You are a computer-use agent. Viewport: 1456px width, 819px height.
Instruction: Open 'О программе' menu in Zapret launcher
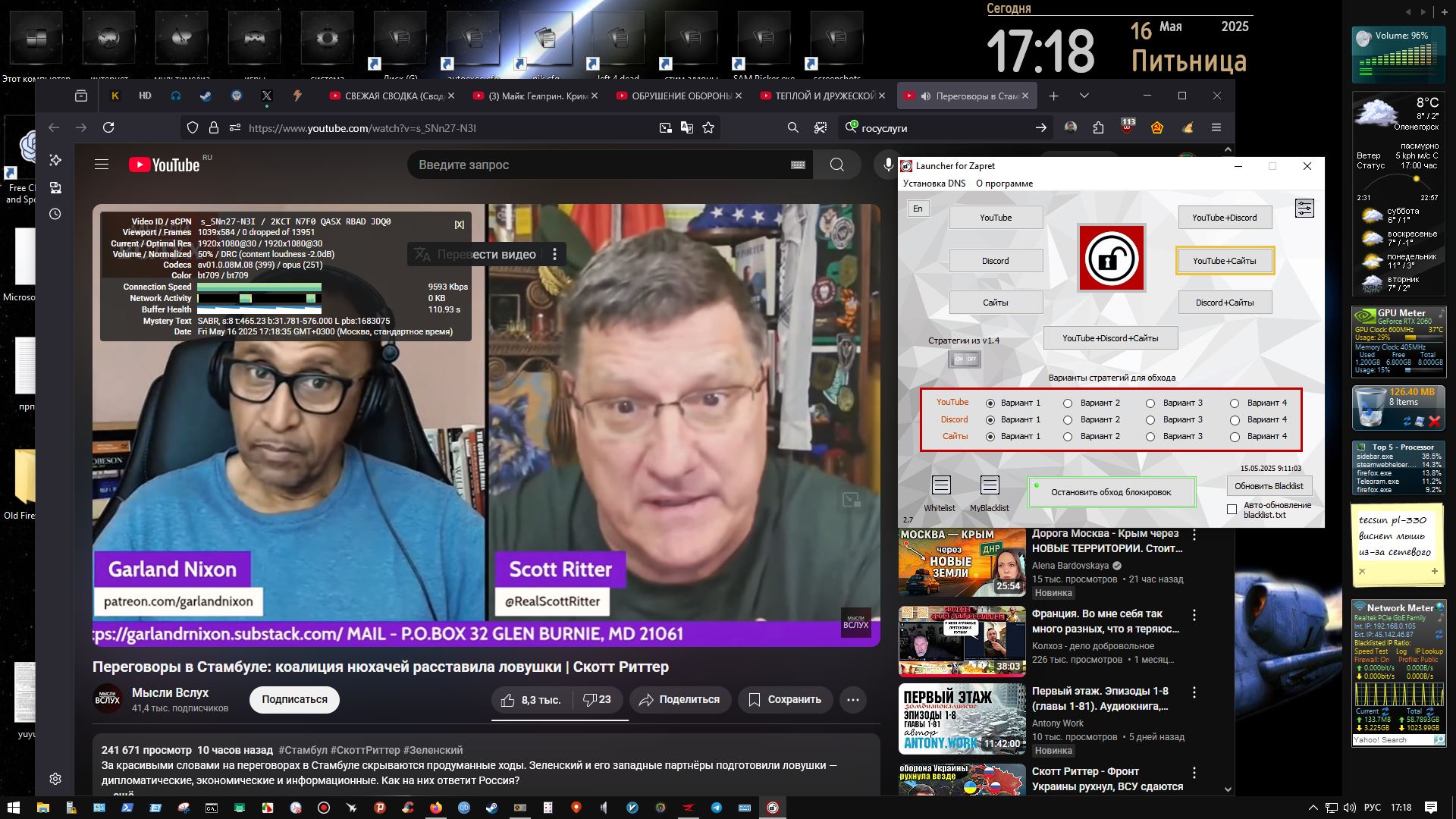1004,184
